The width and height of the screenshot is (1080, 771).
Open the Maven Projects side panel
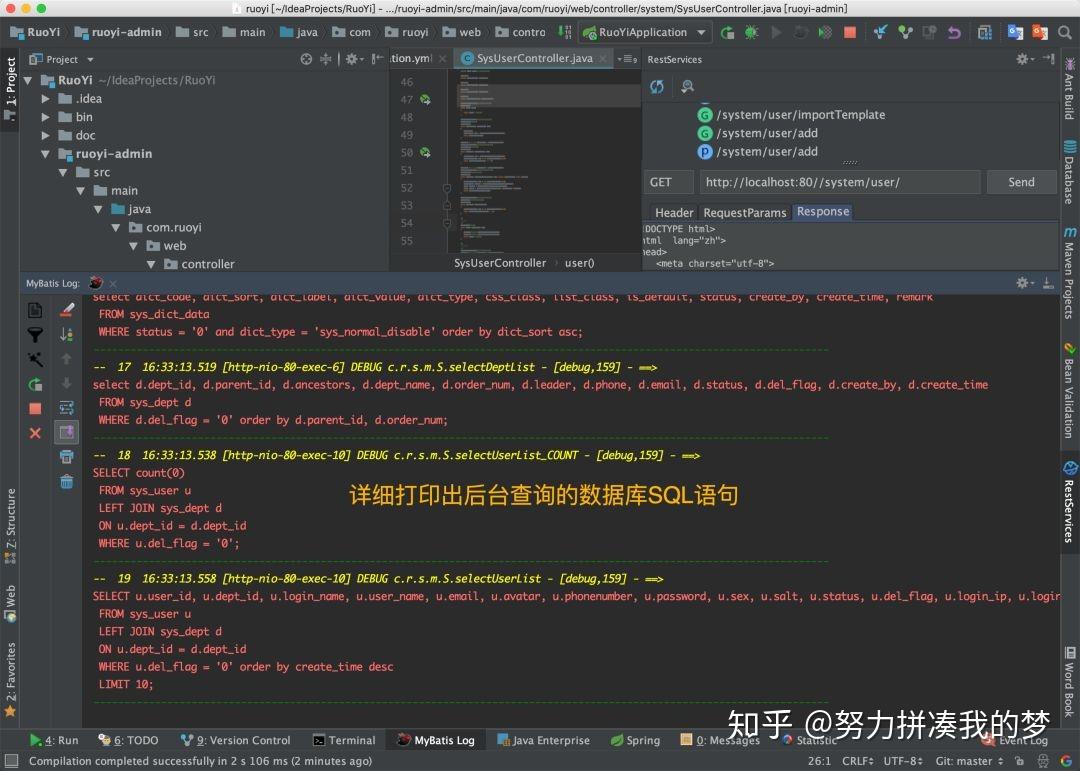tap(1069, 272)
